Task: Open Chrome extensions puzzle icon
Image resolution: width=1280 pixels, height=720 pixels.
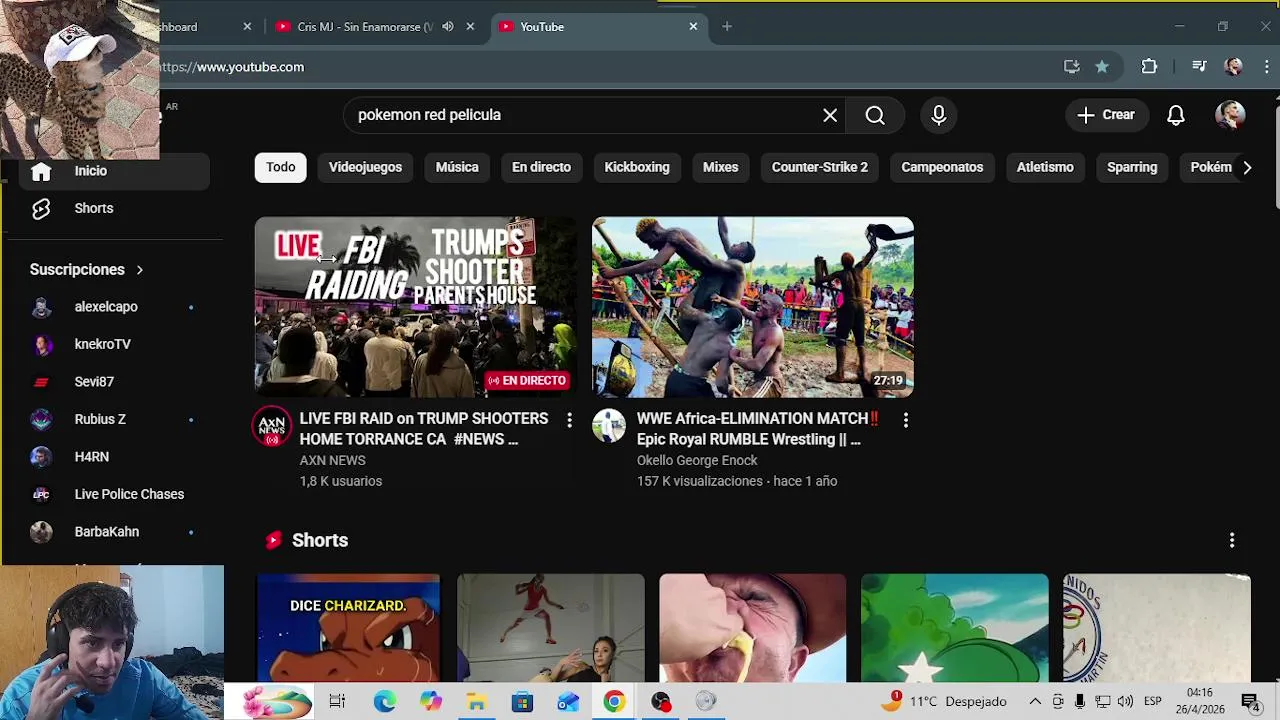Action: [x=1149, y=67]
